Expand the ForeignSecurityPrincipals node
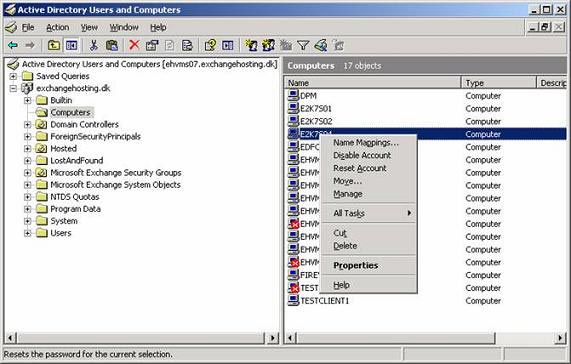Image resolution: width=571 pixels, height=364 pixels. click(x=28, y=136)
